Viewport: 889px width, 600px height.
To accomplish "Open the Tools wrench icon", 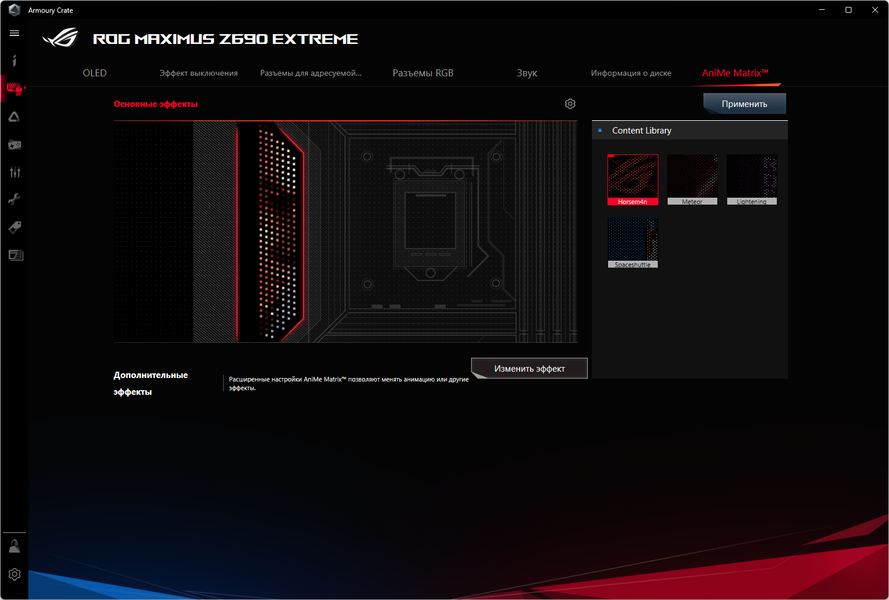I will (14, 199).
